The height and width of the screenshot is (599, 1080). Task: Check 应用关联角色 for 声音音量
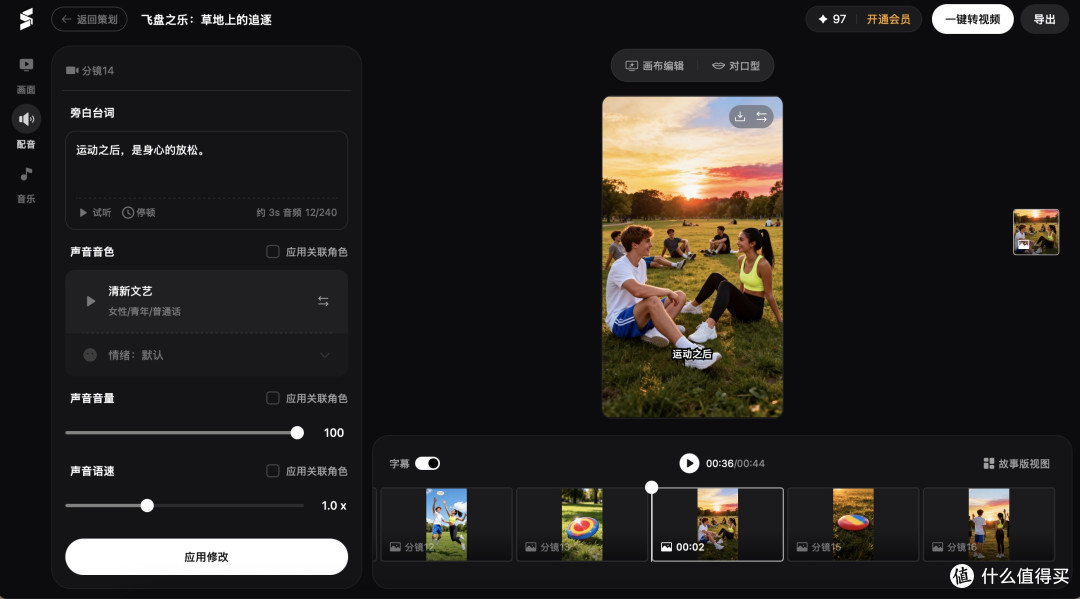pyautogui.click(x=273, y=398)
